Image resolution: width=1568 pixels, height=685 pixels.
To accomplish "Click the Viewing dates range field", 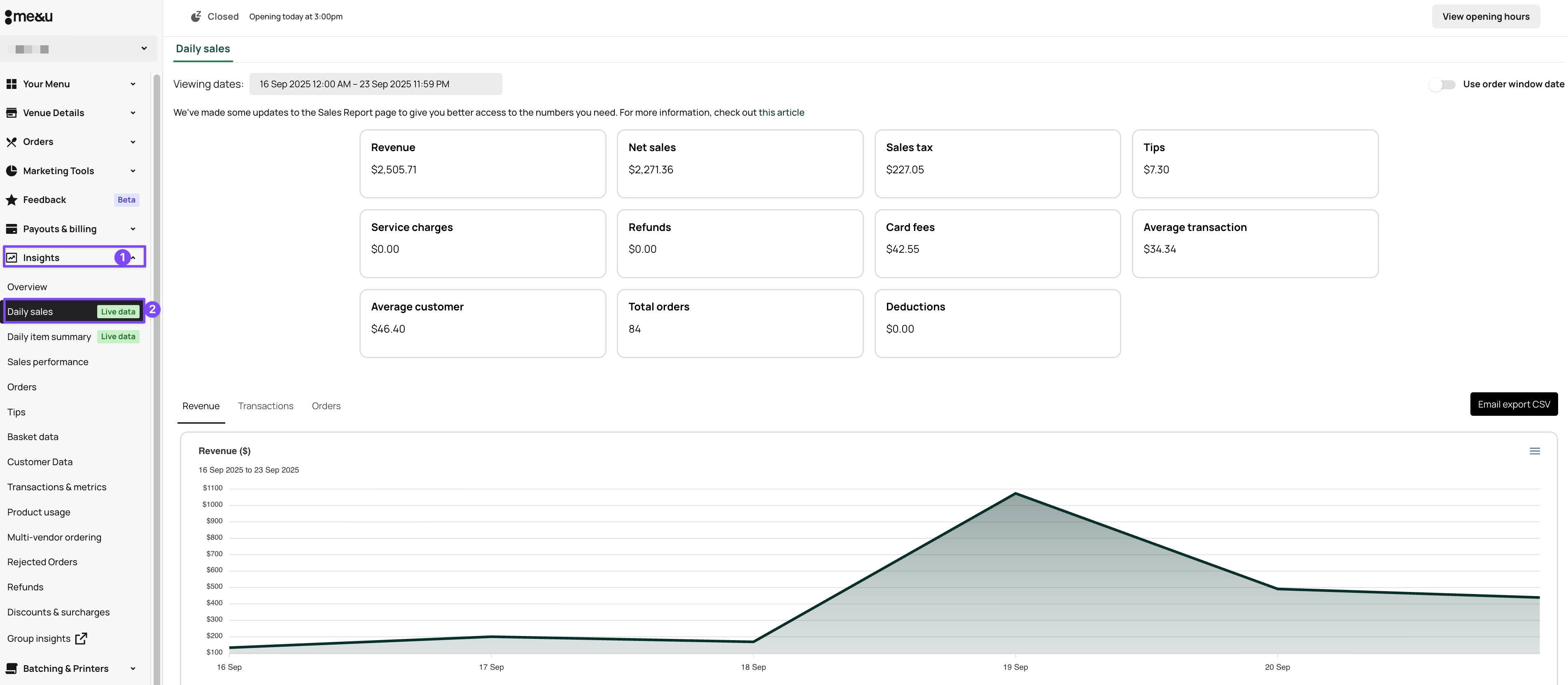I will click(x=376, y=84).
